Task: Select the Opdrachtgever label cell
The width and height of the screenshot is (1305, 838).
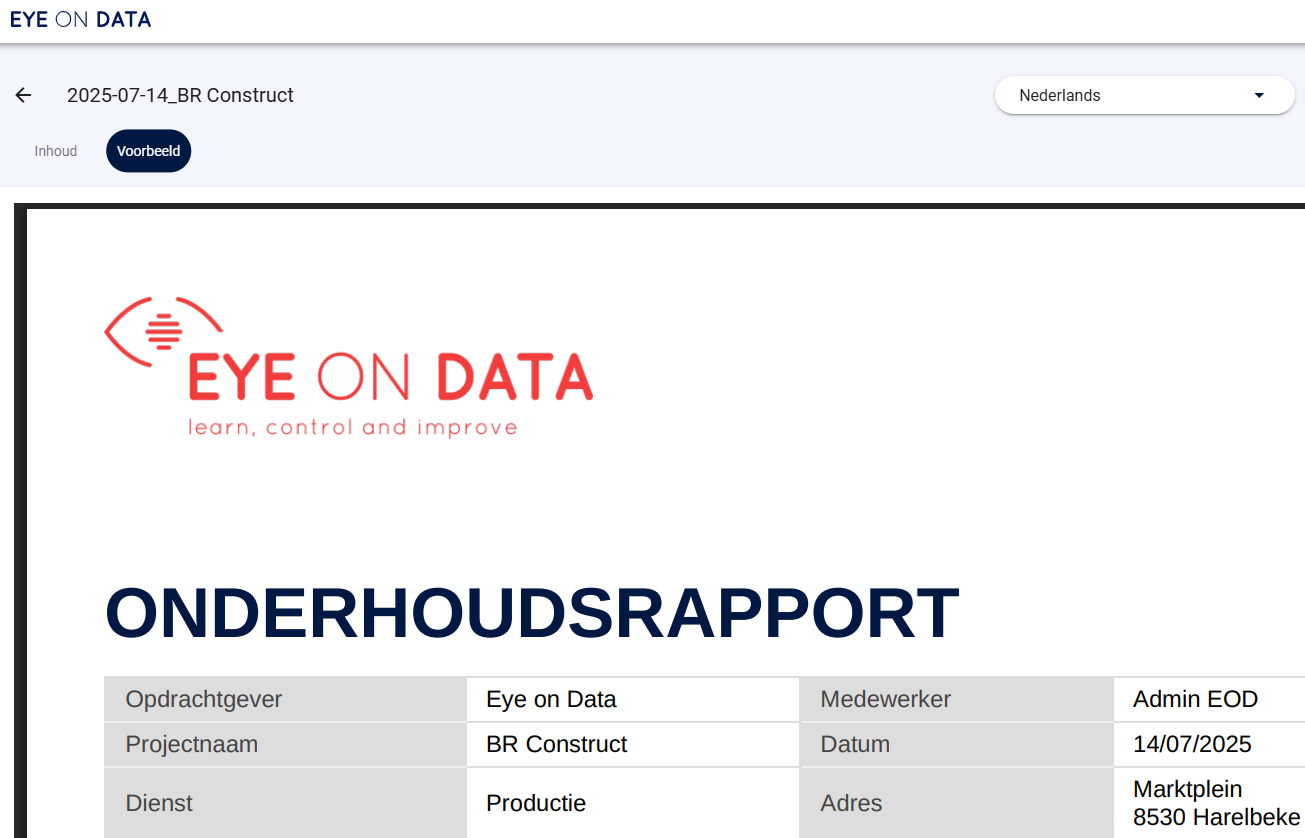Action: click(x=284, y=699)
